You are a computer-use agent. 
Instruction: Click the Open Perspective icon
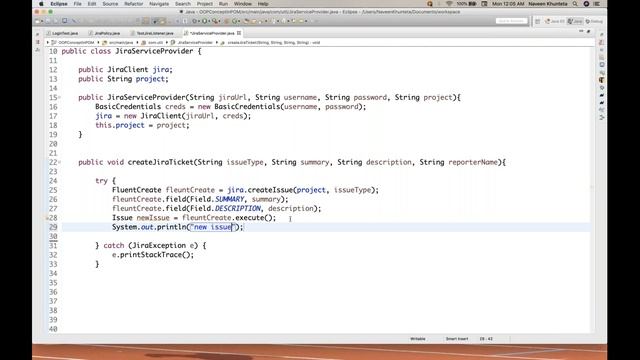pyautogui.click(x=538, y=21)
